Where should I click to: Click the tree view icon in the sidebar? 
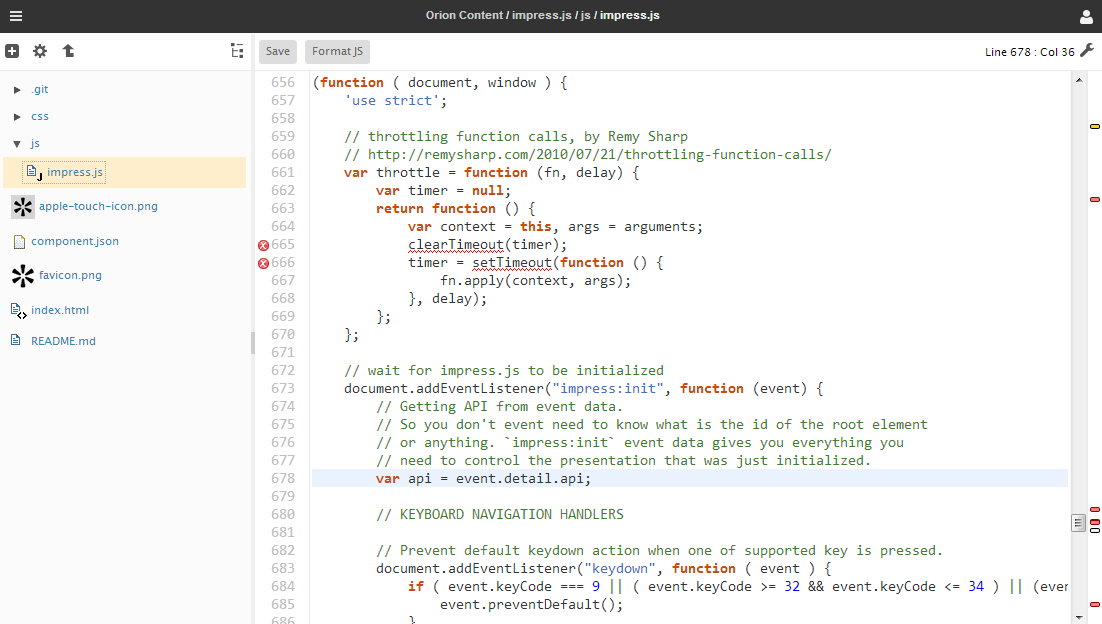[x=236, y=51]
